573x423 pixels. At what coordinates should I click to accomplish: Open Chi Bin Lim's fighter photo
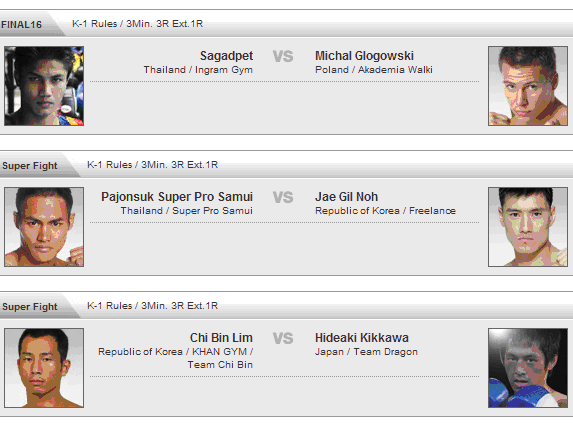(44, 368)
